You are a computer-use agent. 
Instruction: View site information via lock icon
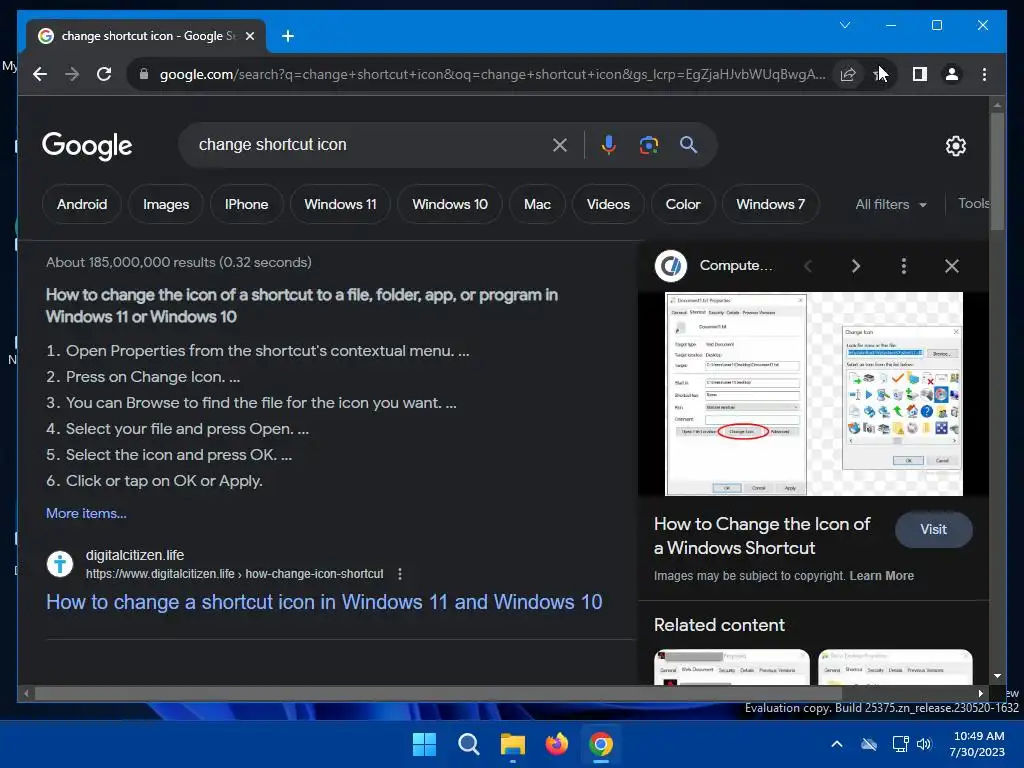144,74
